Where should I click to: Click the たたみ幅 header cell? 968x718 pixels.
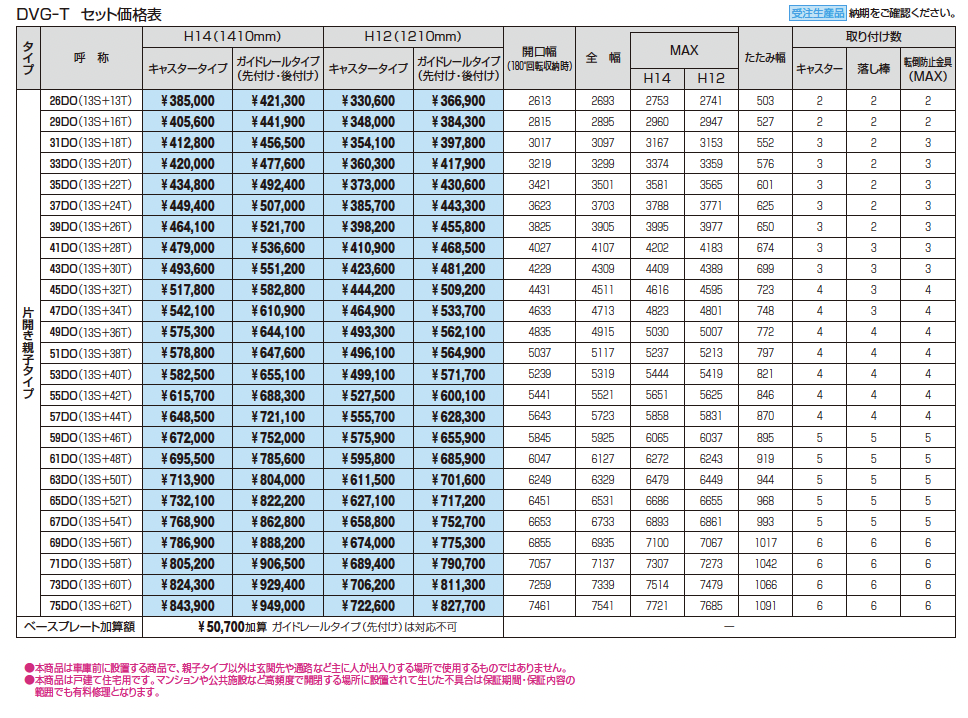pos(765,58)
